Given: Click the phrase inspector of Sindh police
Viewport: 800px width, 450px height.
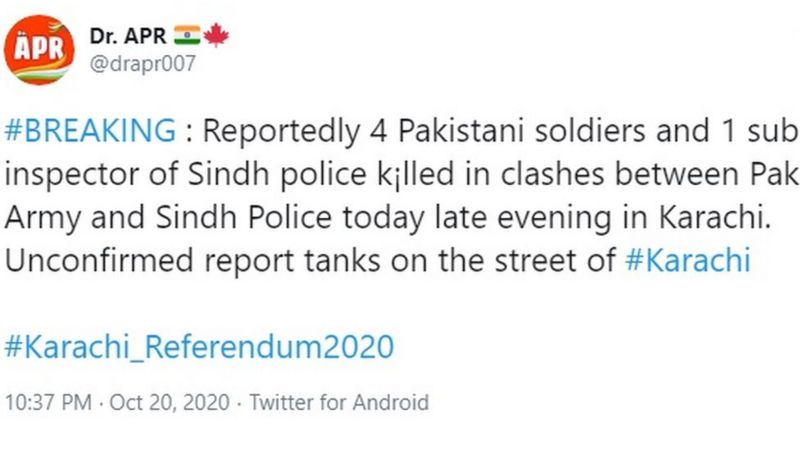Looking at the screenshot, I should (185, 174).
